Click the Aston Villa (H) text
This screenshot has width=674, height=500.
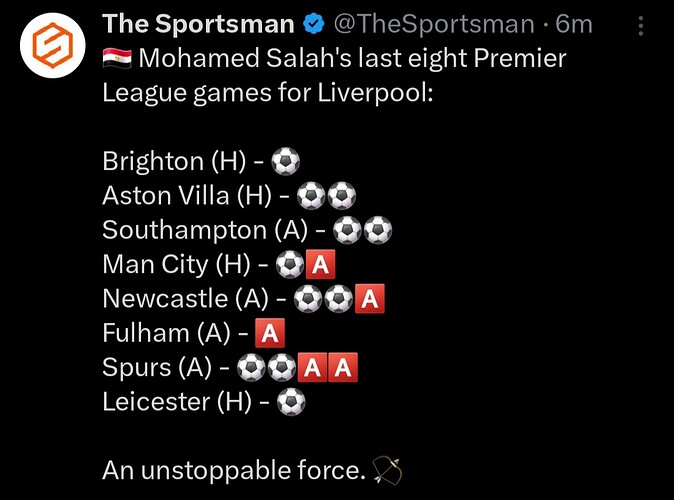coord(187,196)
